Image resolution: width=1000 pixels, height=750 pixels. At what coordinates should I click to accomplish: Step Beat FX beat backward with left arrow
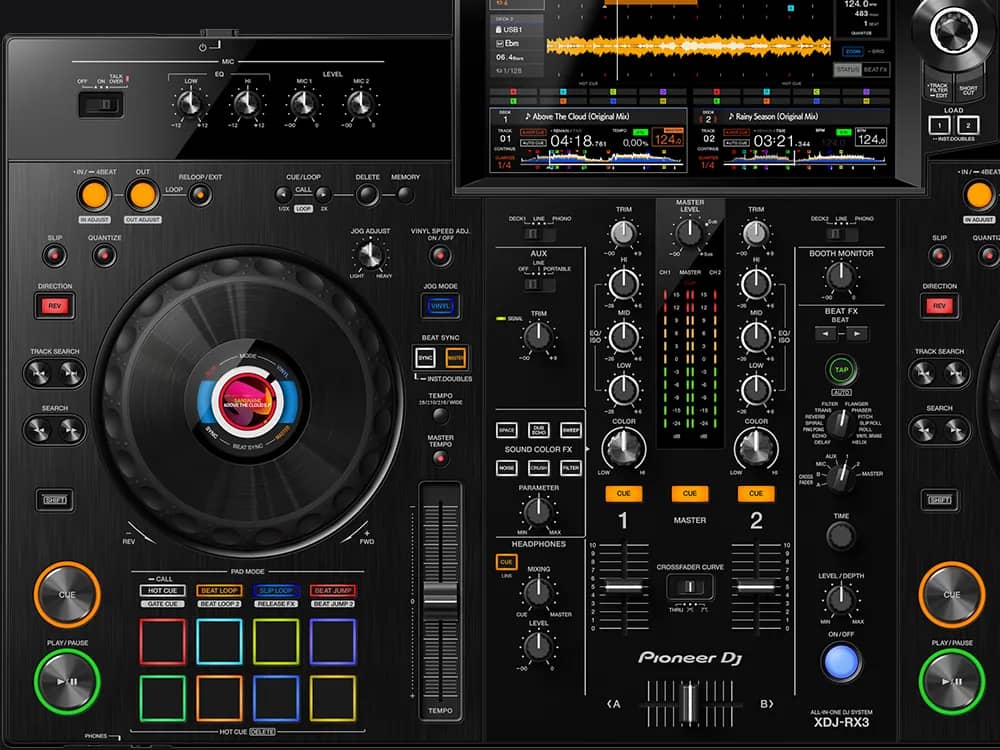click(x=825, y=334)
